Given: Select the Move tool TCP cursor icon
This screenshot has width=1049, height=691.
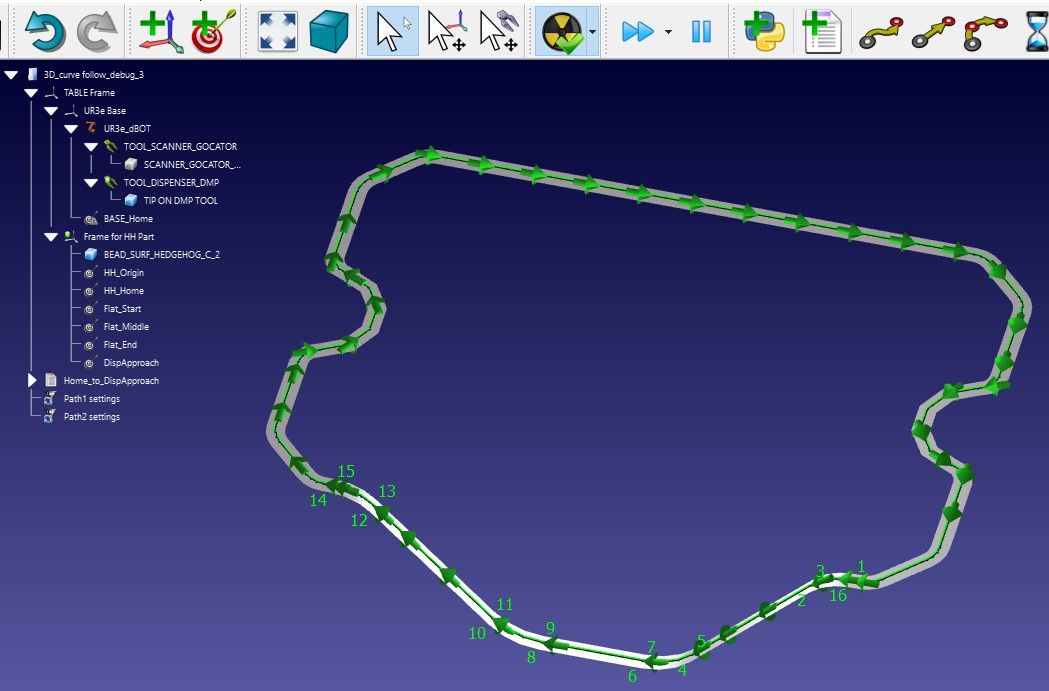Looking at the screenshot, I should pyautogui.click(x=498, y=31).
